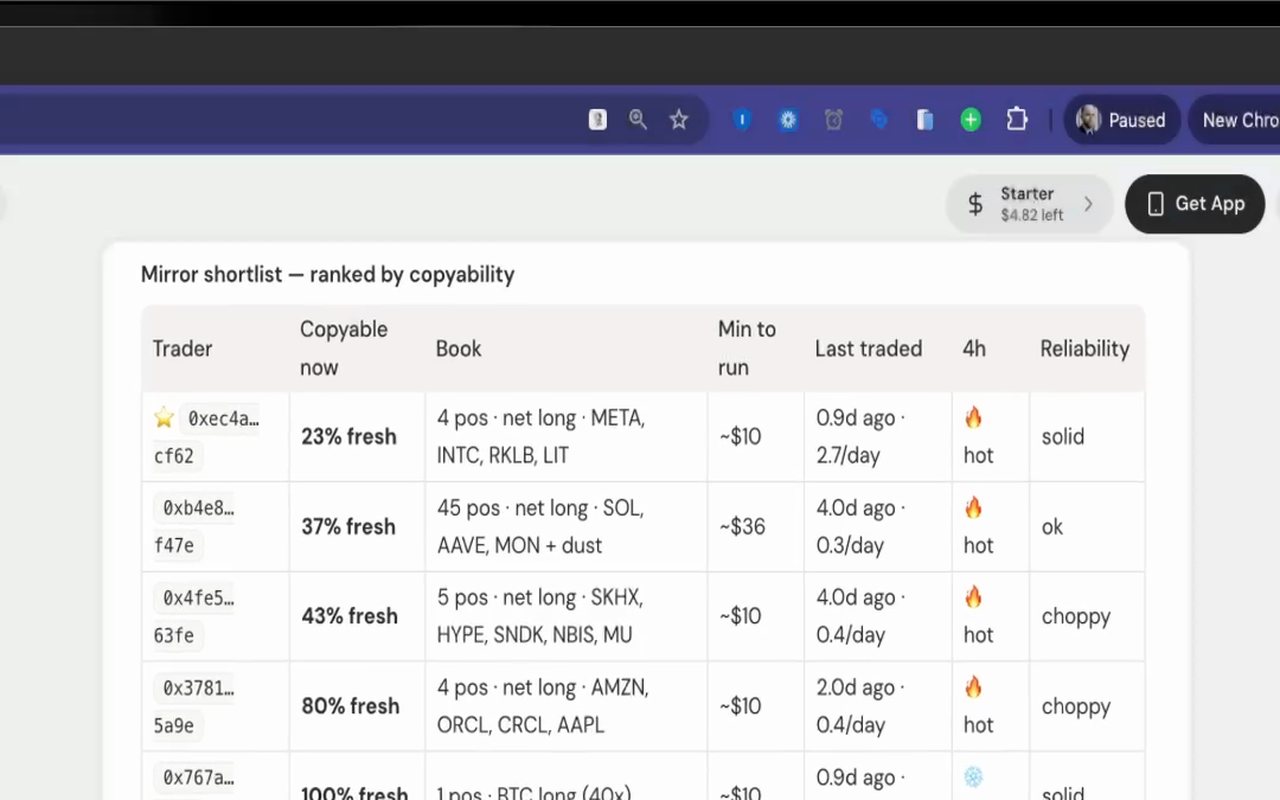This screenshot has height=800, width=1280.
Task: Click the Min to run column header
Action: point(747,348)
